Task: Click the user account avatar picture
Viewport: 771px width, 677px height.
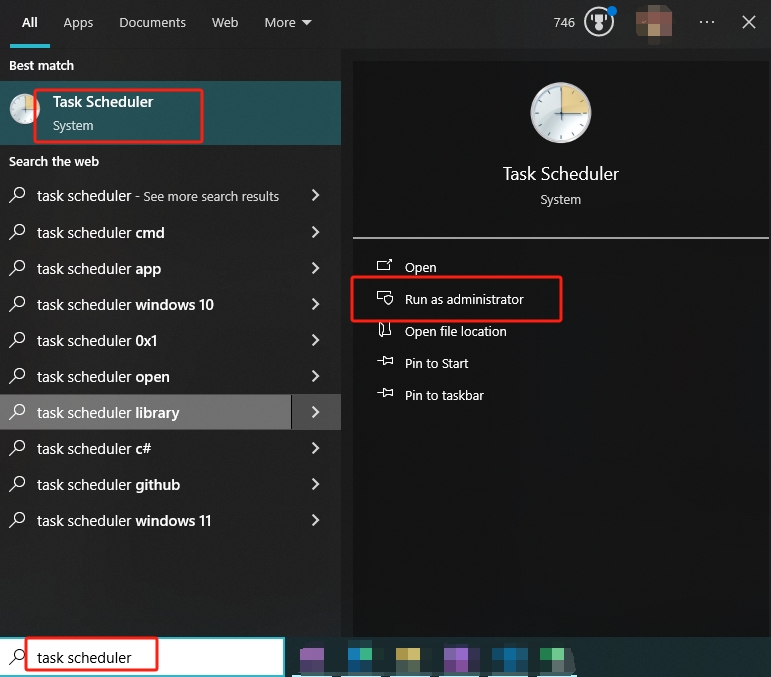Action: (654, 22)
